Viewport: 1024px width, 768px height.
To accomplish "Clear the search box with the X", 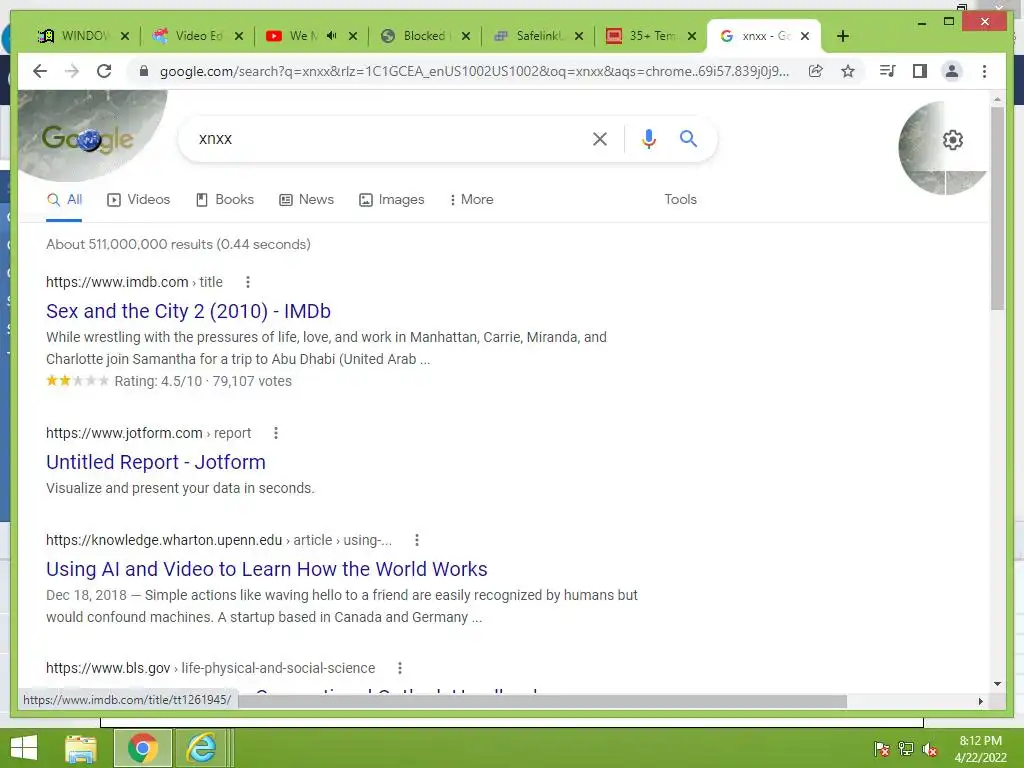I will coord(600,139).
